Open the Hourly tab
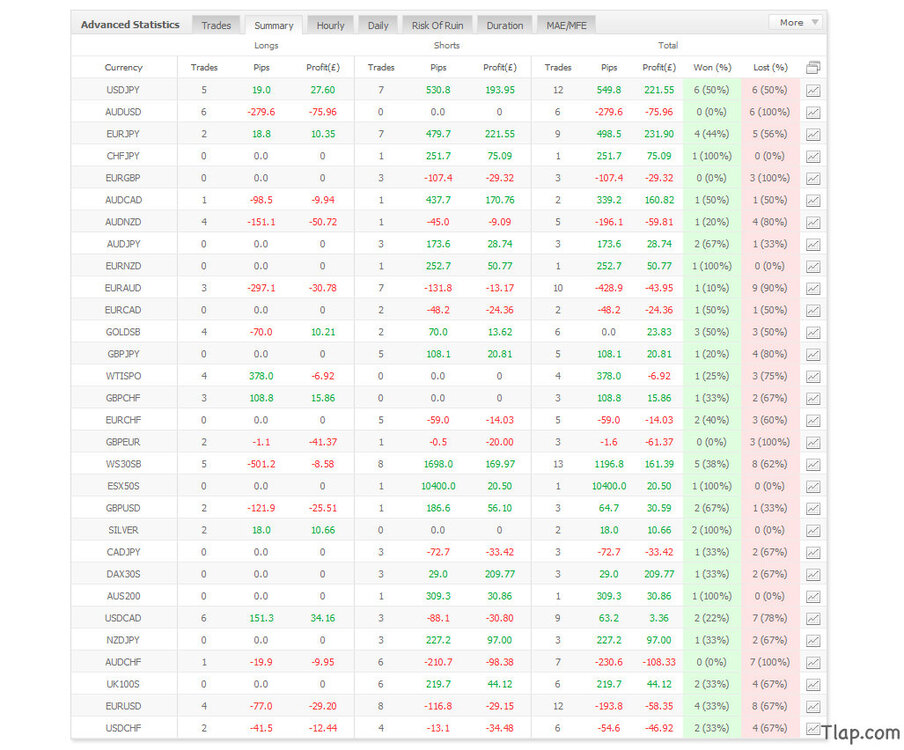 [x=330, y=25]
